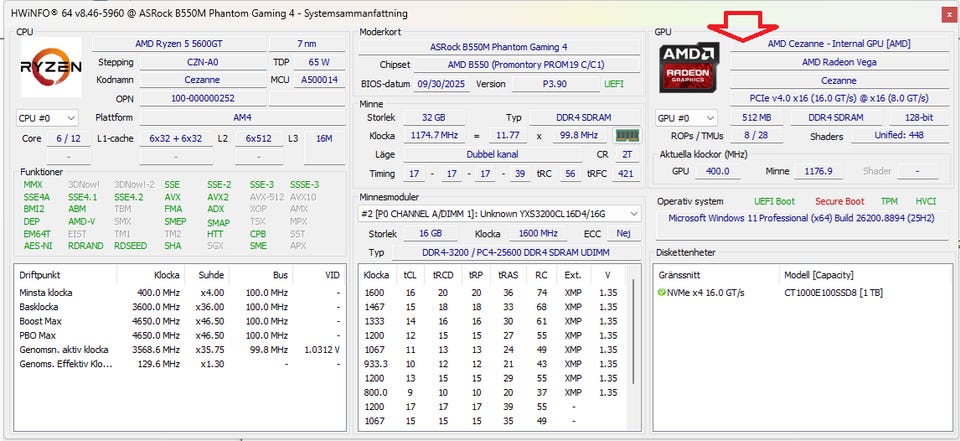960x441 pixels.
Task: Click the 1174.7 MHz memory clock field
Action: (433, 135)
